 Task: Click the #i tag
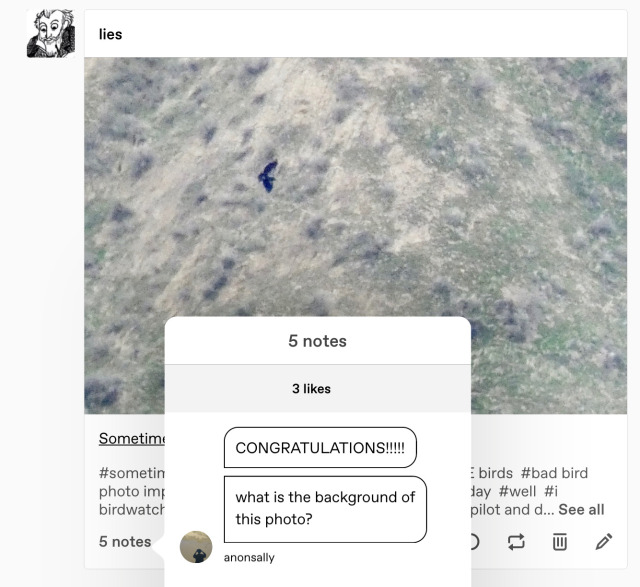551,491
